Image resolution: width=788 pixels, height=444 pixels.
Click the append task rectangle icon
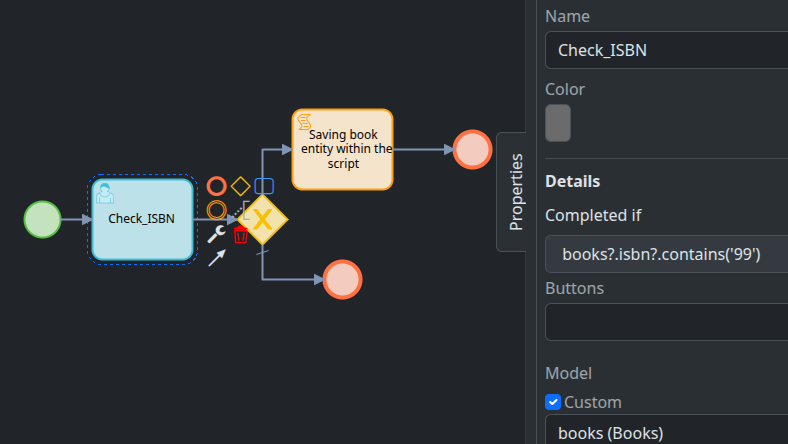[x=264, y=186]
